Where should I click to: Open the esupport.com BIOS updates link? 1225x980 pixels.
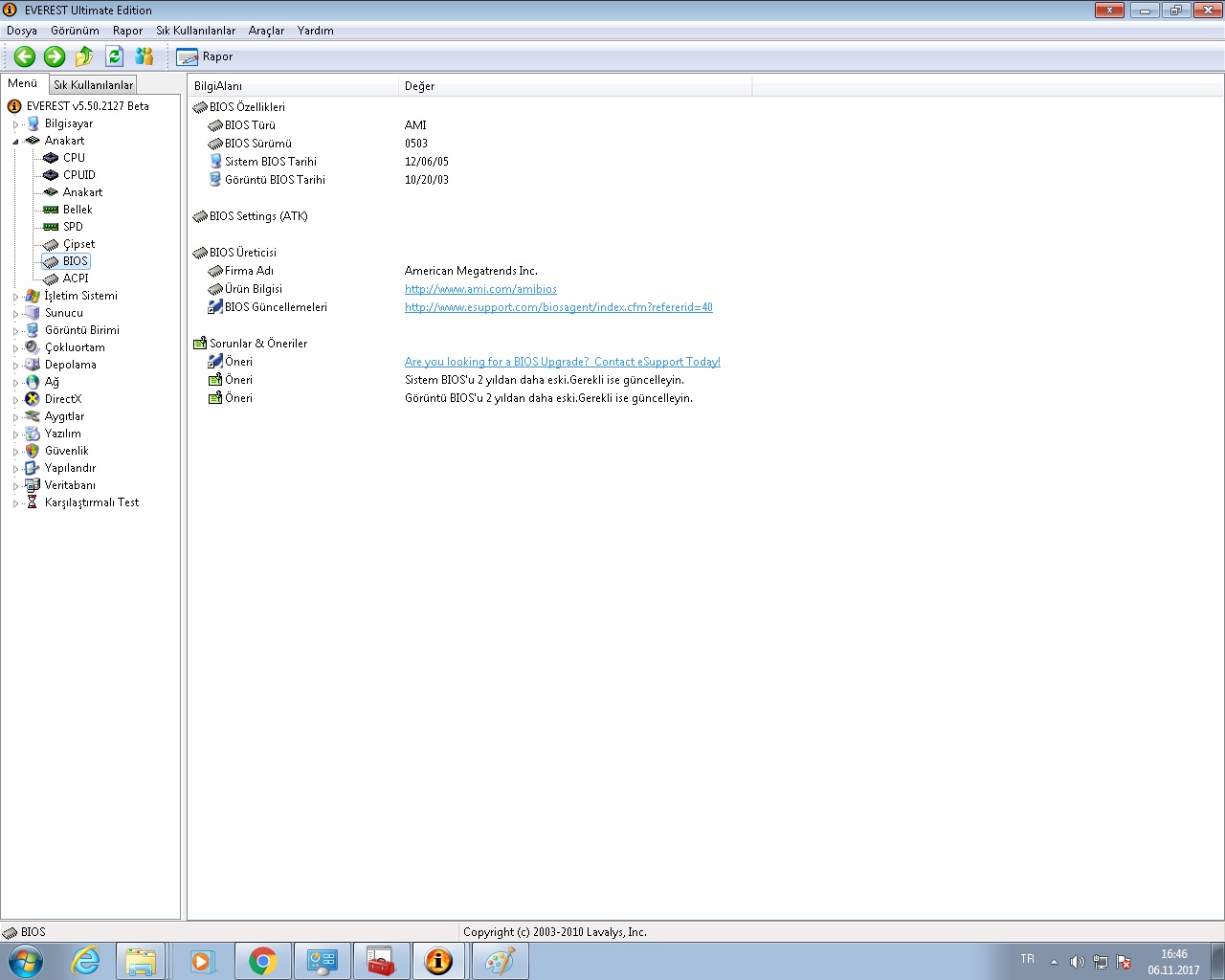click(558, 307)
